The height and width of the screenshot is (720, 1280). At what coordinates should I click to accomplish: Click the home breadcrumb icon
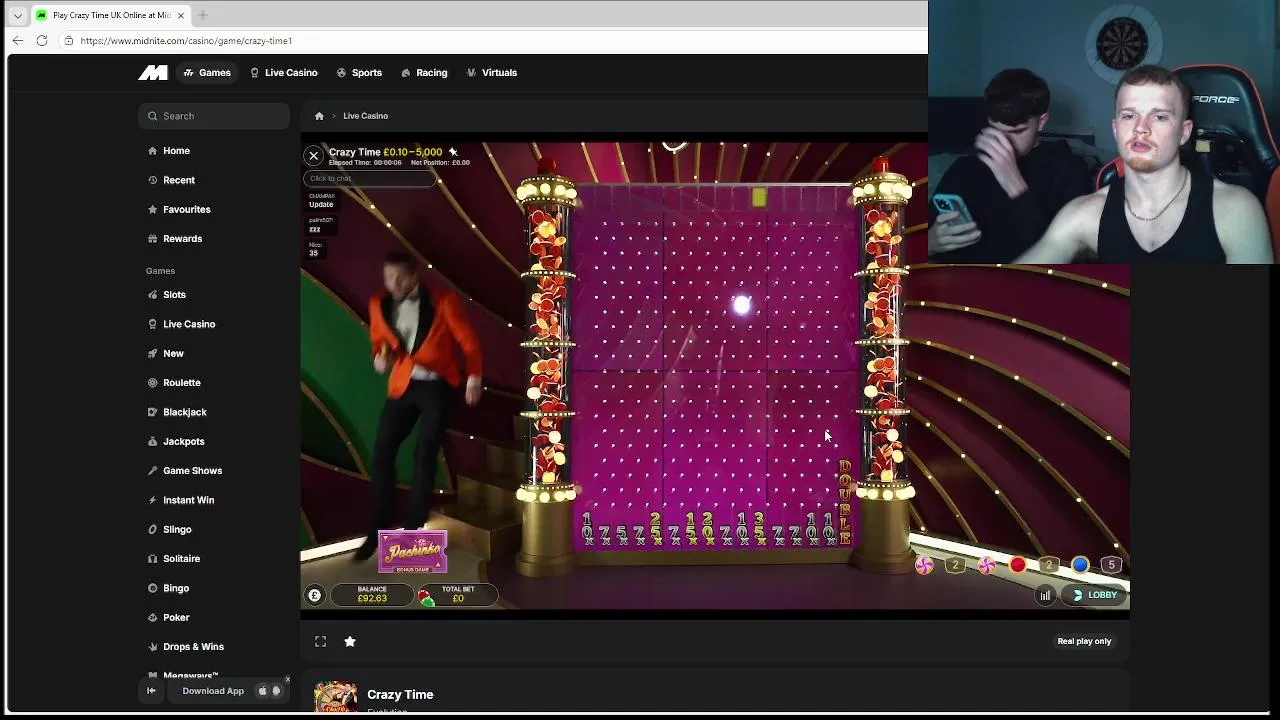point(319,116)
